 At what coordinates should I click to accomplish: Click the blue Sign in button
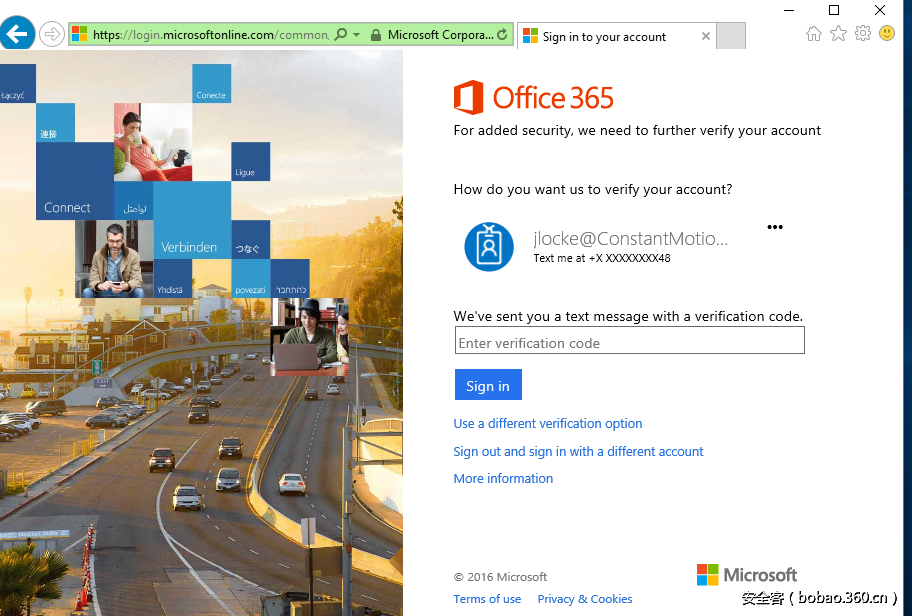[488, 384]
